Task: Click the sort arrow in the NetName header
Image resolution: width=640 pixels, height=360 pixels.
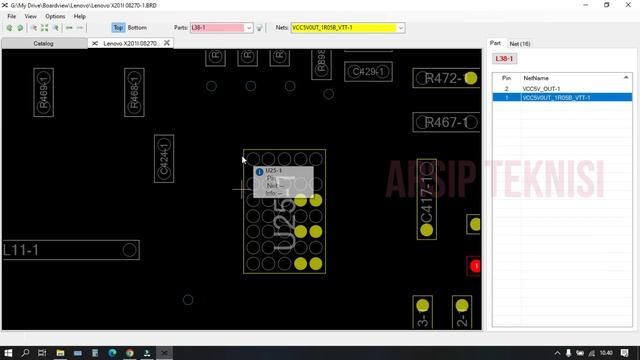Action: tap(626, 78)
